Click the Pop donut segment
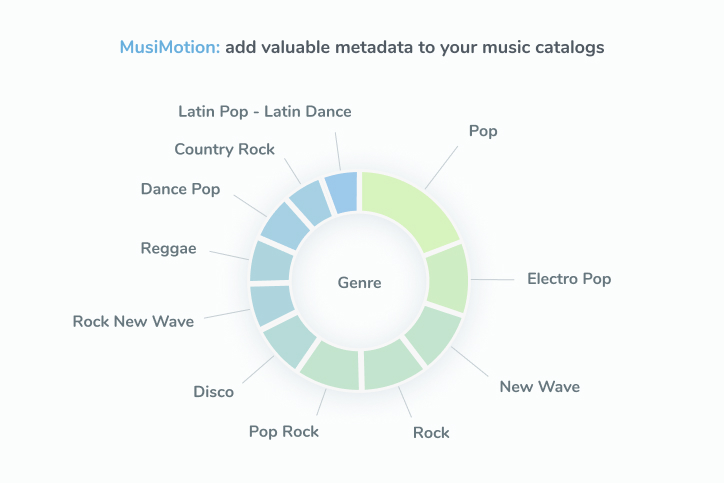Screen dimensions: 724x483 click(409, 207)
